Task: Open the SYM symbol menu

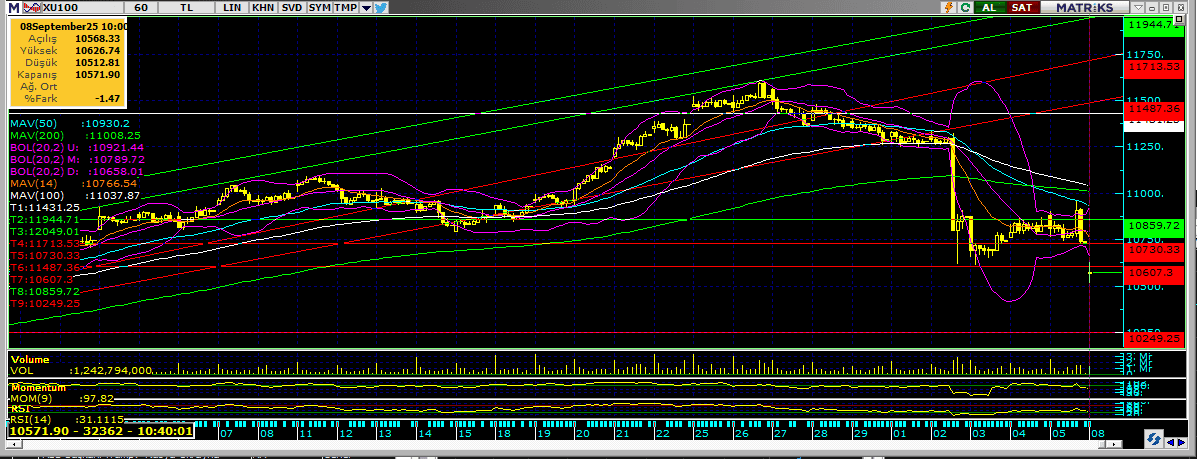Action: click(x=320, y=7)
